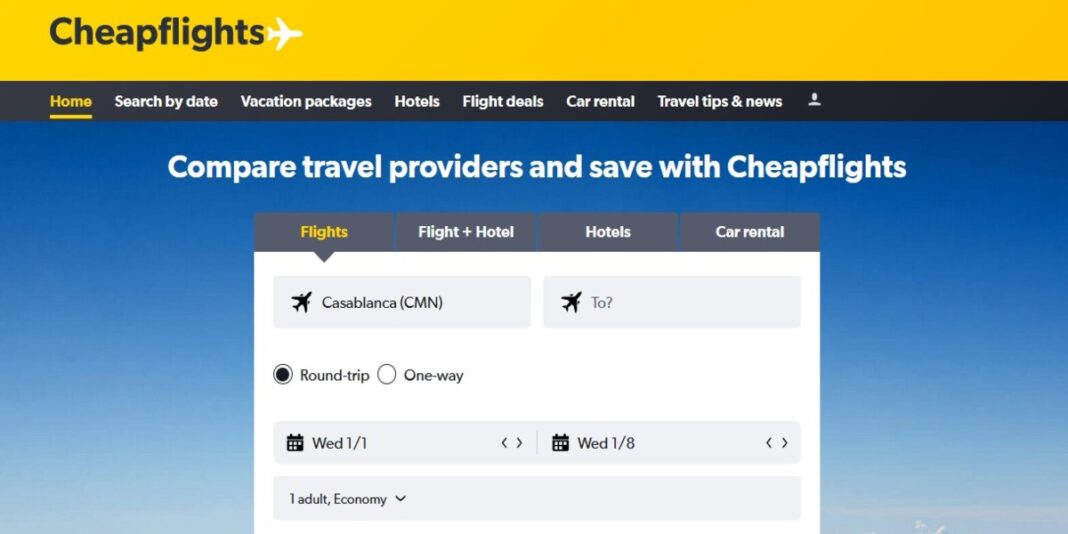Open Travel tips & news link

pyautogui.click(x=719, y=101)
